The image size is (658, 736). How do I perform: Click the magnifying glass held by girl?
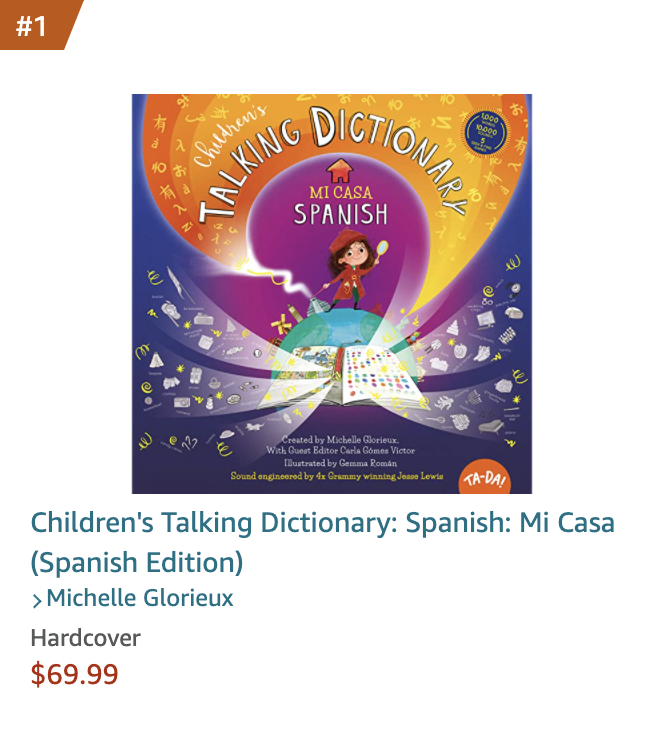click(x=383, y=249)
